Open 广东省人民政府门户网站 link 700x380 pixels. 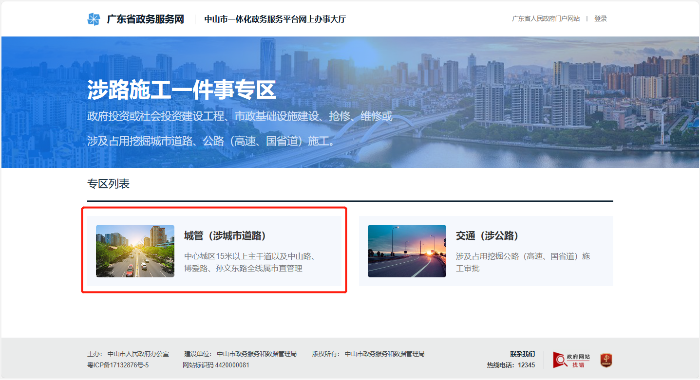(x=546, y=19)
